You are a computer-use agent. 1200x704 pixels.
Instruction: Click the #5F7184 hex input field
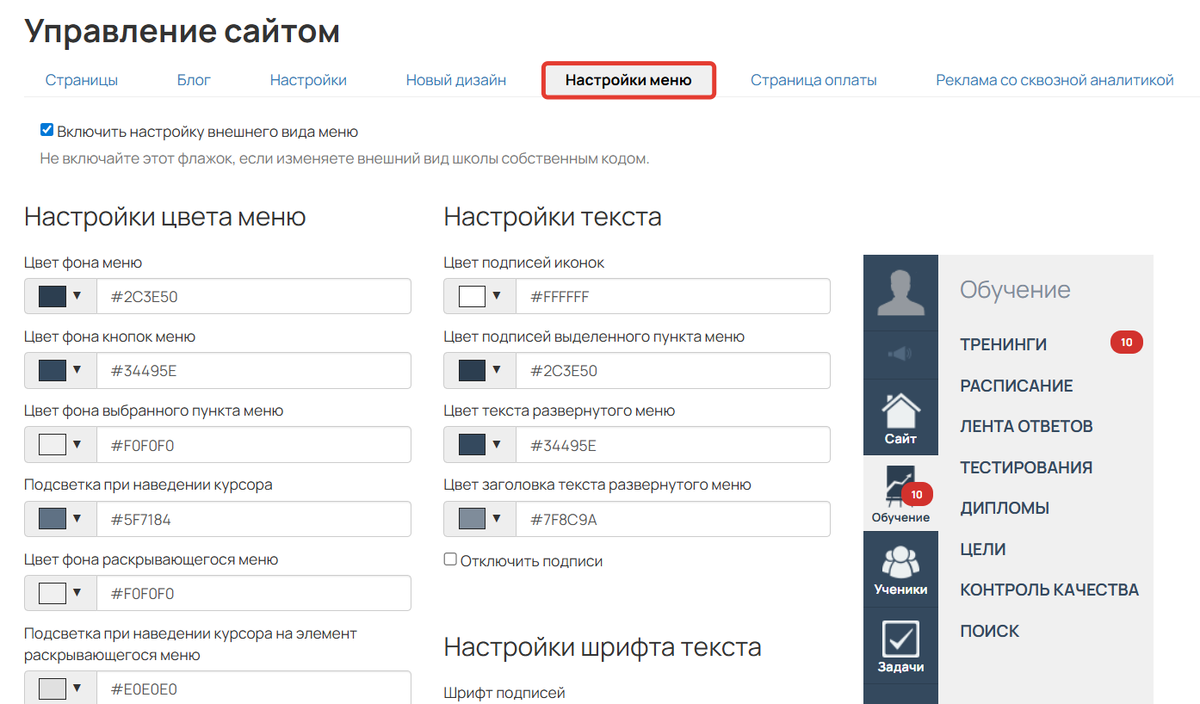pyautogui.click(x=254, y=518)
